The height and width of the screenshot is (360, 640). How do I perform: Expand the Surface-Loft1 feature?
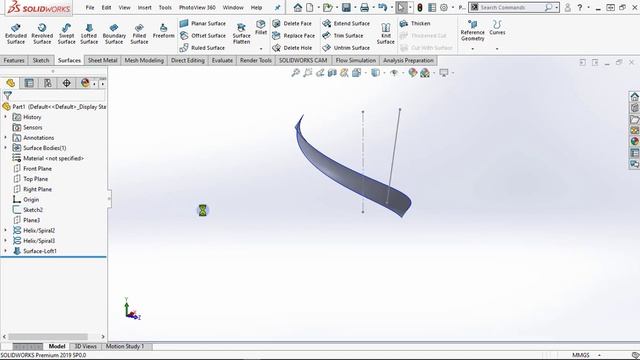pyautogui.click(x=6, y=251)
